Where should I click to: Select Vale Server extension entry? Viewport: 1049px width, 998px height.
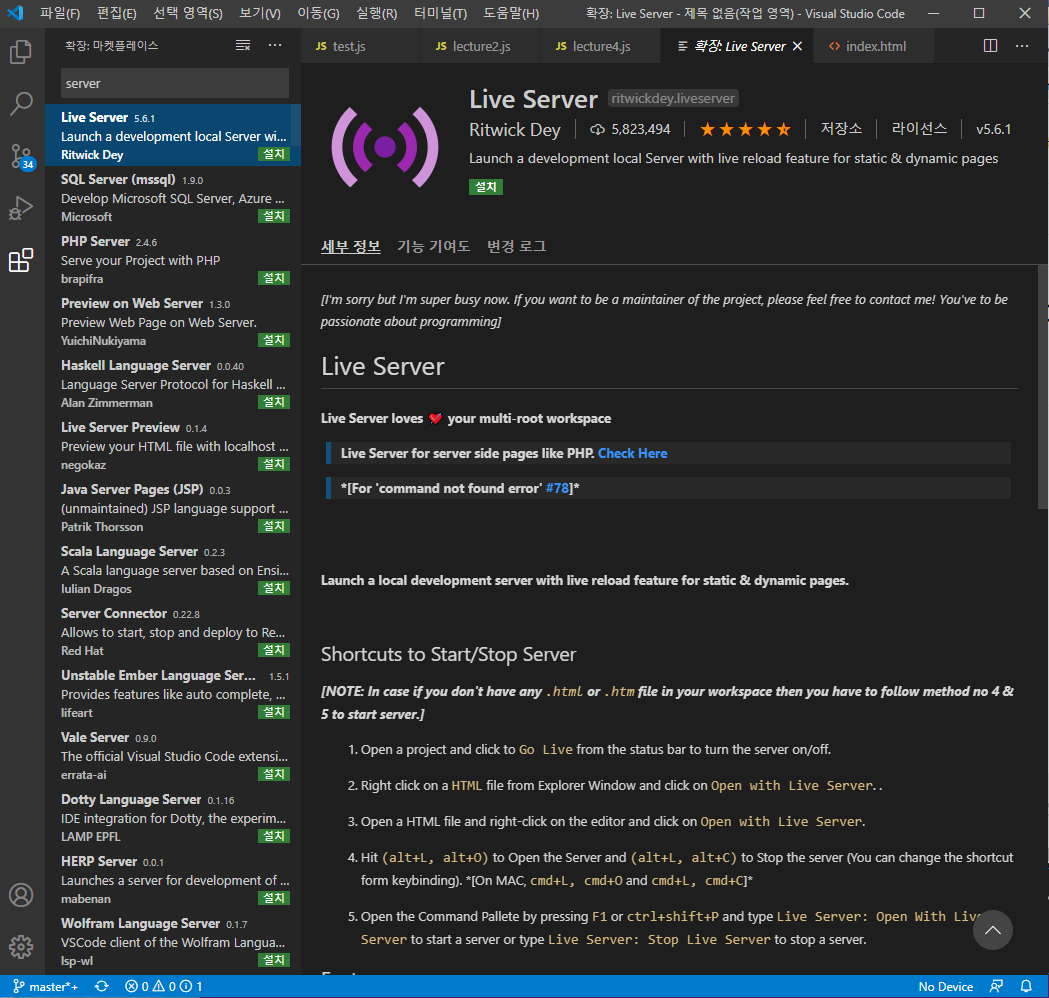tap(173, 756)
